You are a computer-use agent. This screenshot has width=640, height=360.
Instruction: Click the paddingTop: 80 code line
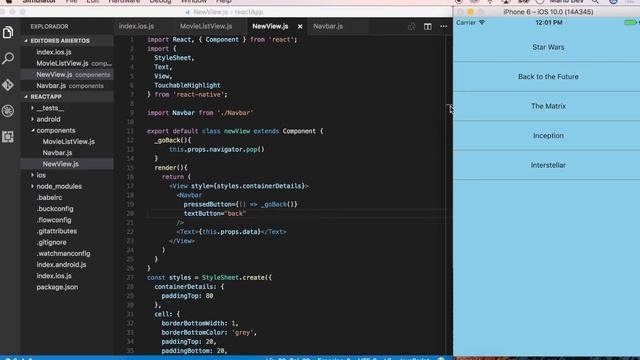click(x=187, y=296)
